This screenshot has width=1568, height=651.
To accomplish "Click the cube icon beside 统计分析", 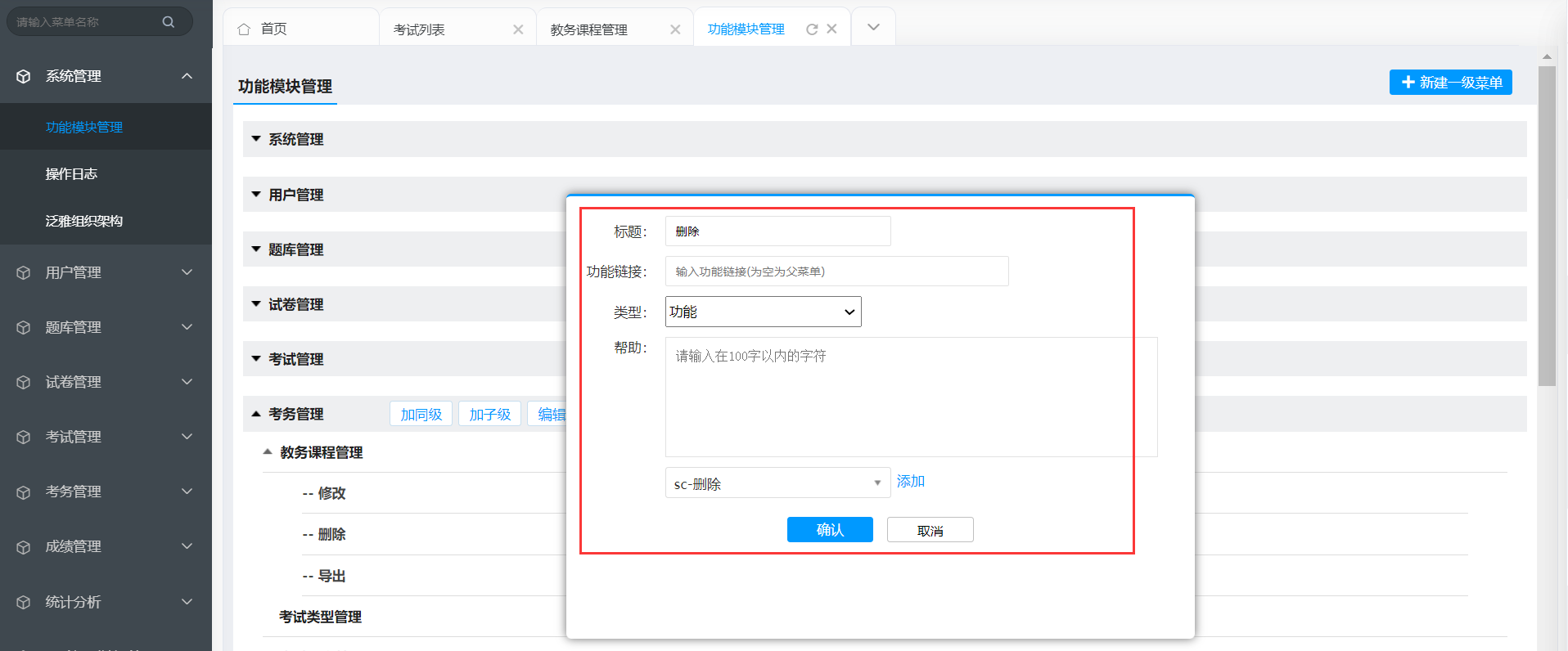I will (24, 602).
